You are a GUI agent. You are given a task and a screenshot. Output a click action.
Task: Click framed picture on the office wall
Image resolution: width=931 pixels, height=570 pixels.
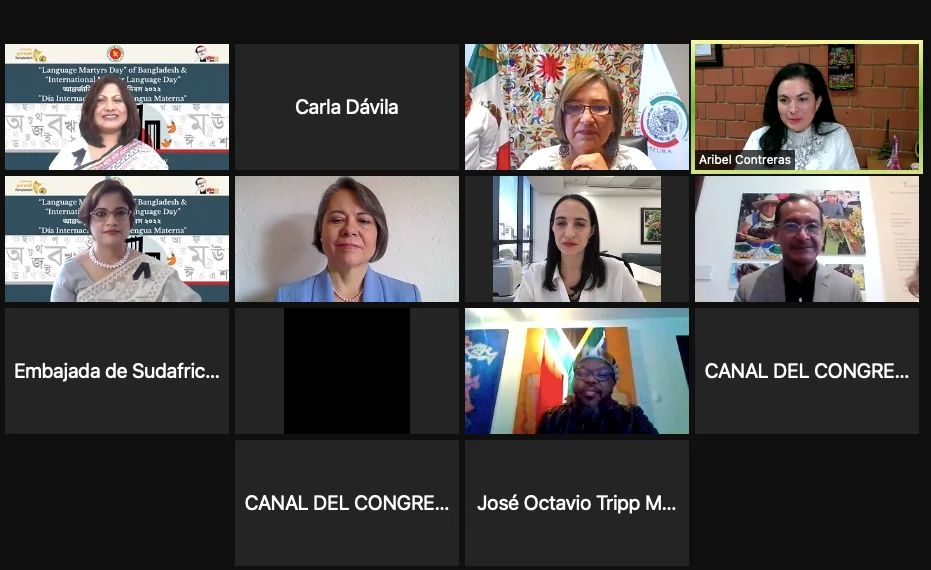pos(651,225)
